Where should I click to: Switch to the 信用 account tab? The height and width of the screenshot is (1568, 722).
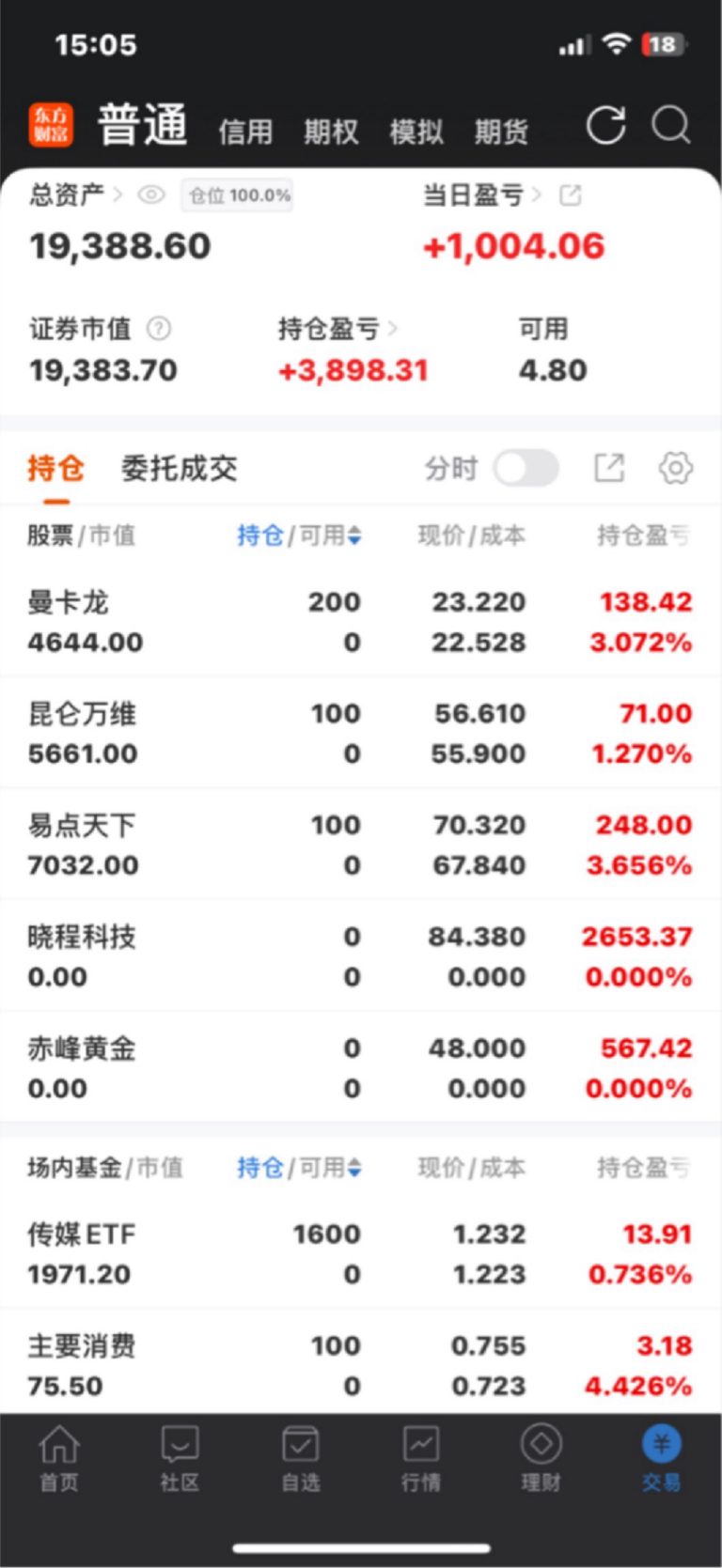point(245,132)
